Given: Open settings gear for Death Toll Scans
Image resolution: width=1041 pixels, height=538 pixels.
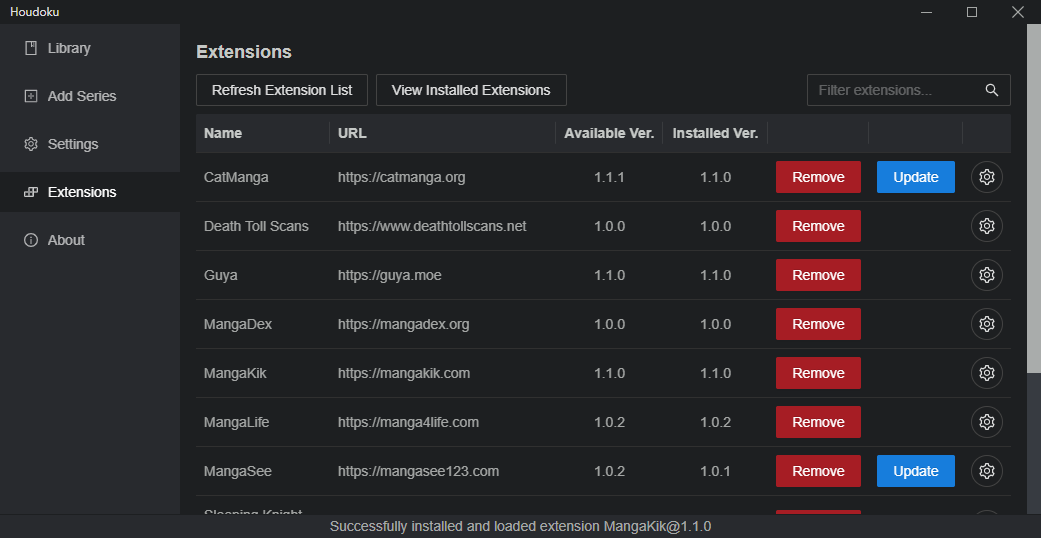Looking at the screenshot, I should pyautogui.click(x=987, y=226).
